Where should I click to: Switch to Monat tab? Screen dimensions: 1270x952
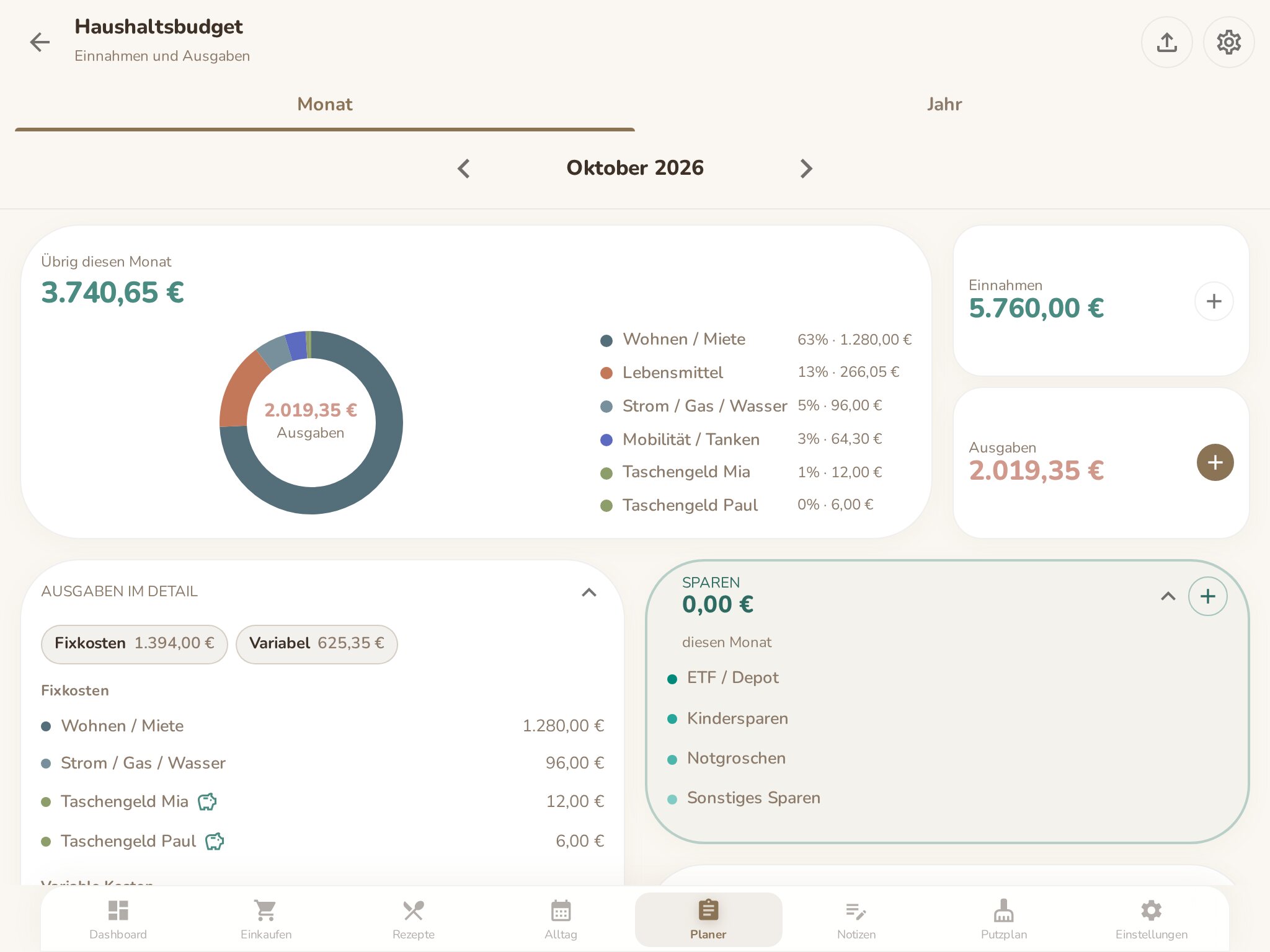coord(325,104)
